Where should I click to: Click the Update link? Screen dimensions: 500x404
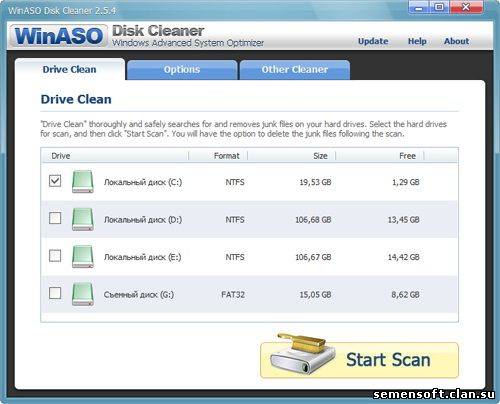coord(373,41)
